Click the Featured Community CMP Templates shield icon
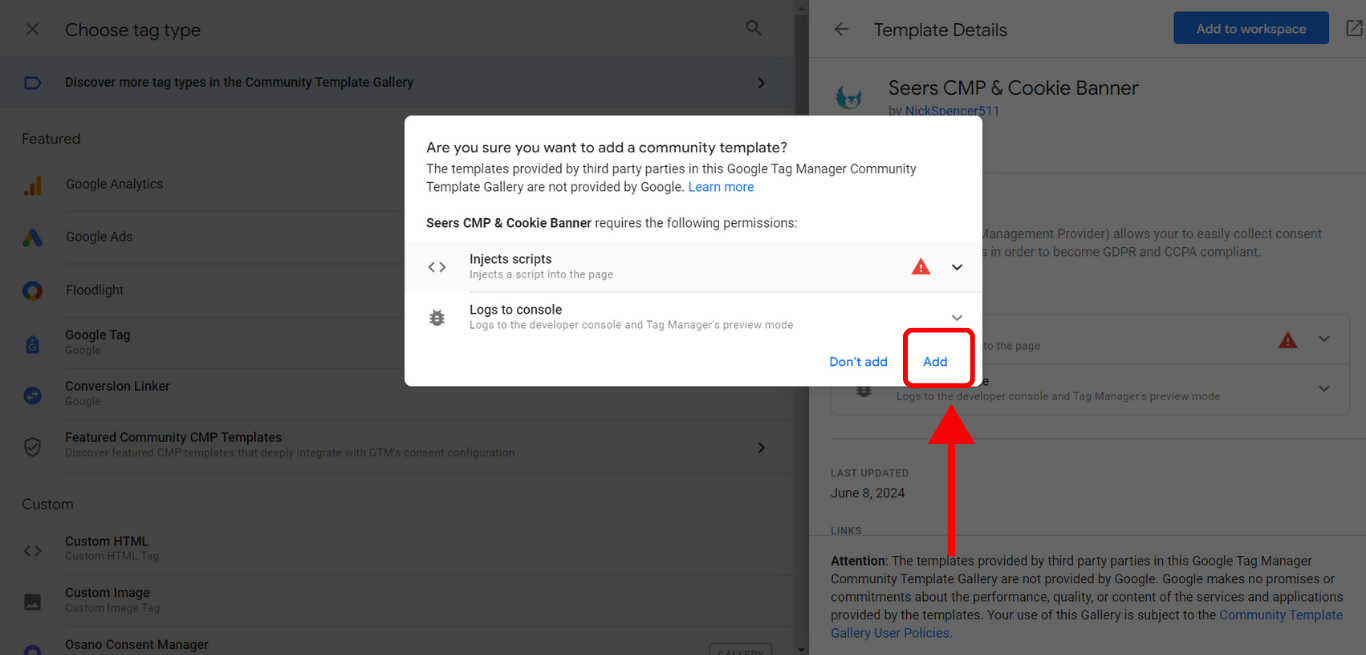This screenshot has width=1366, height=655. click(x=33, y=446)
